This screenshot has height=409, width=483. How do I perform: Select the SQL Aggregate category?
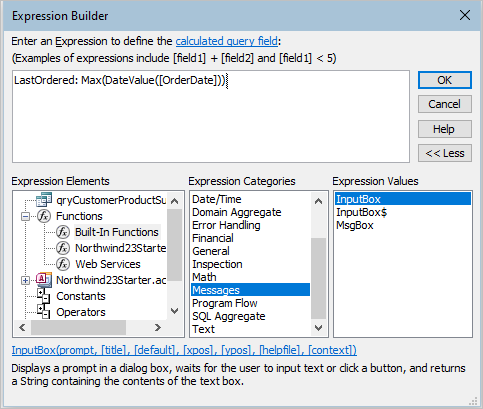coord(250,316)
